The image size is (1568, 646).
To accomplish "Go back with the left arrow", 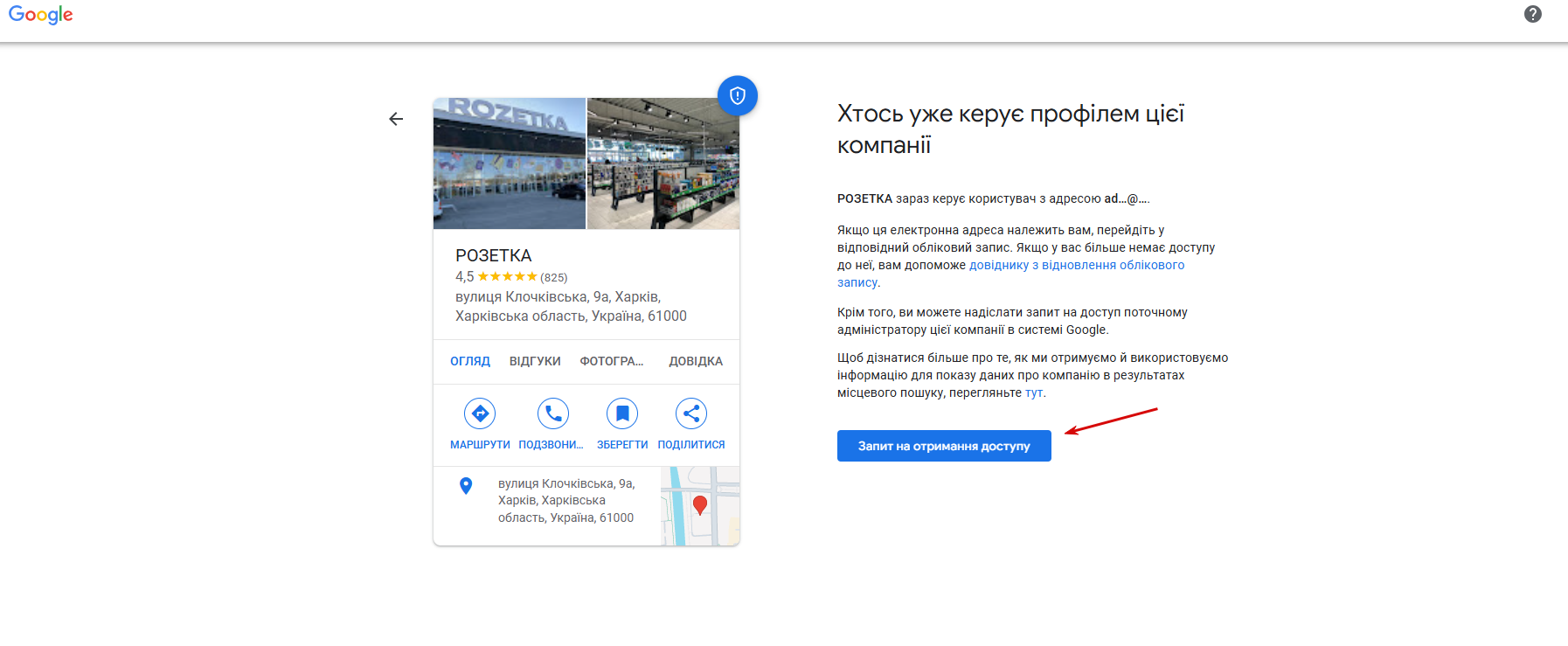I will [396, 119].
